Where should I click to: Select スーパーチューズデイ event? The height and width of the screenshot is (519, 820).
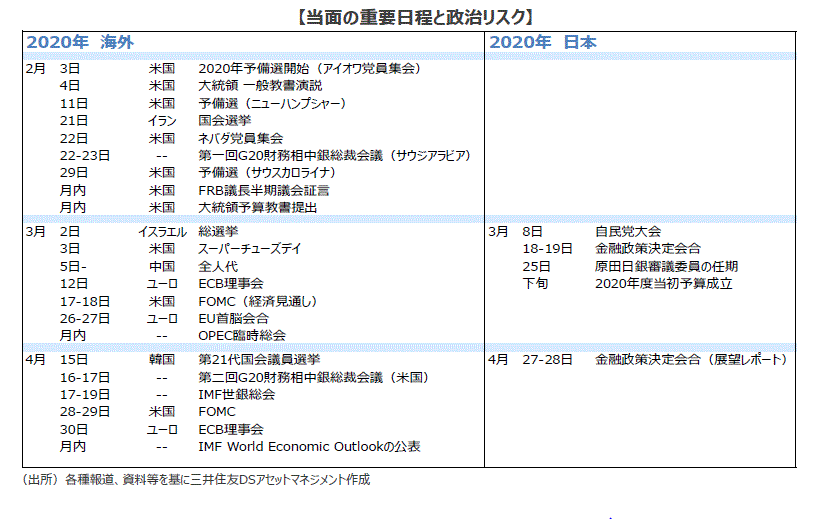pos(250,248)
